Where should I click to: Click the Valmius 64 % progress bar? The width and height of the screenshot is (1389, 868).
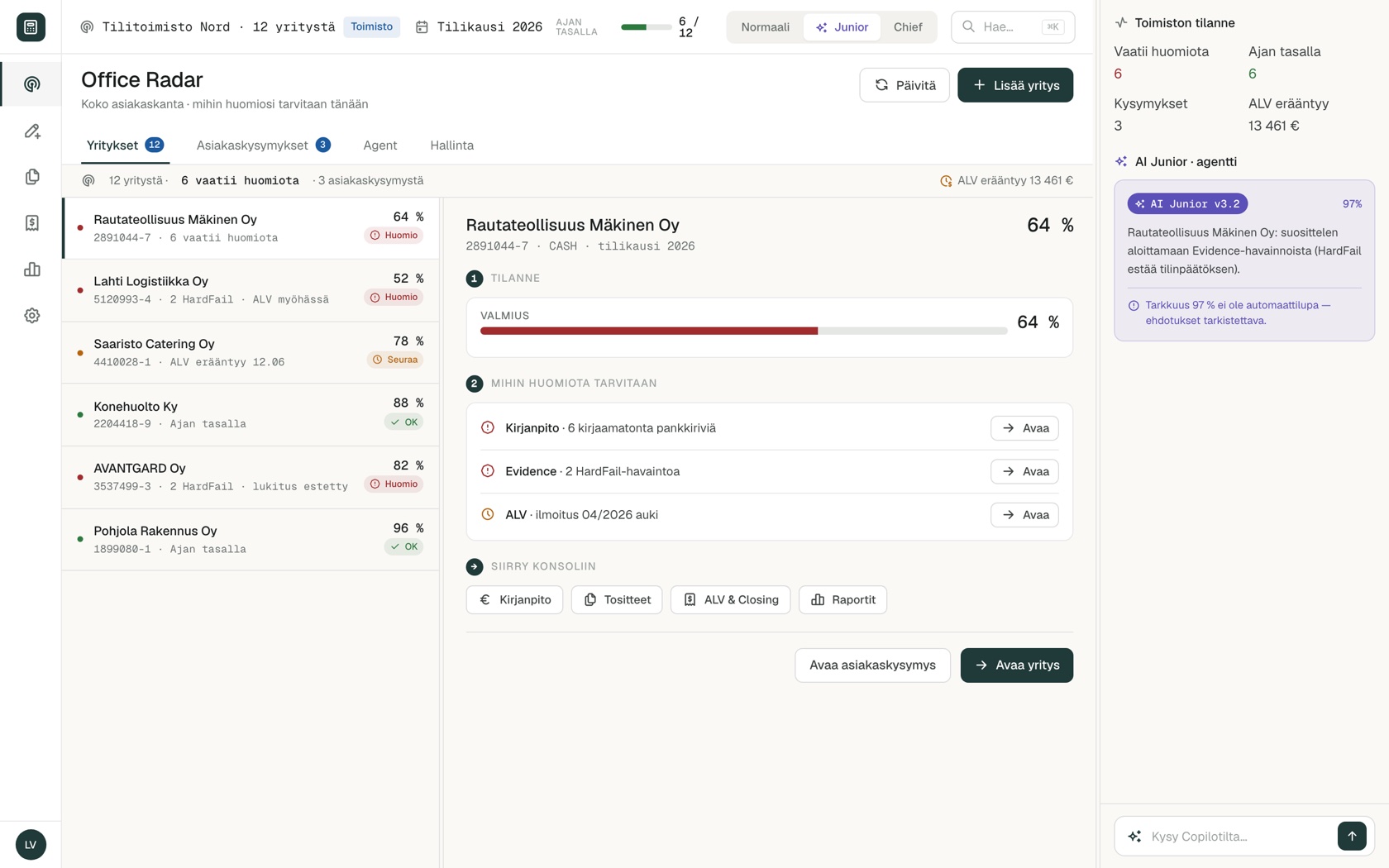tap(743, 331)
